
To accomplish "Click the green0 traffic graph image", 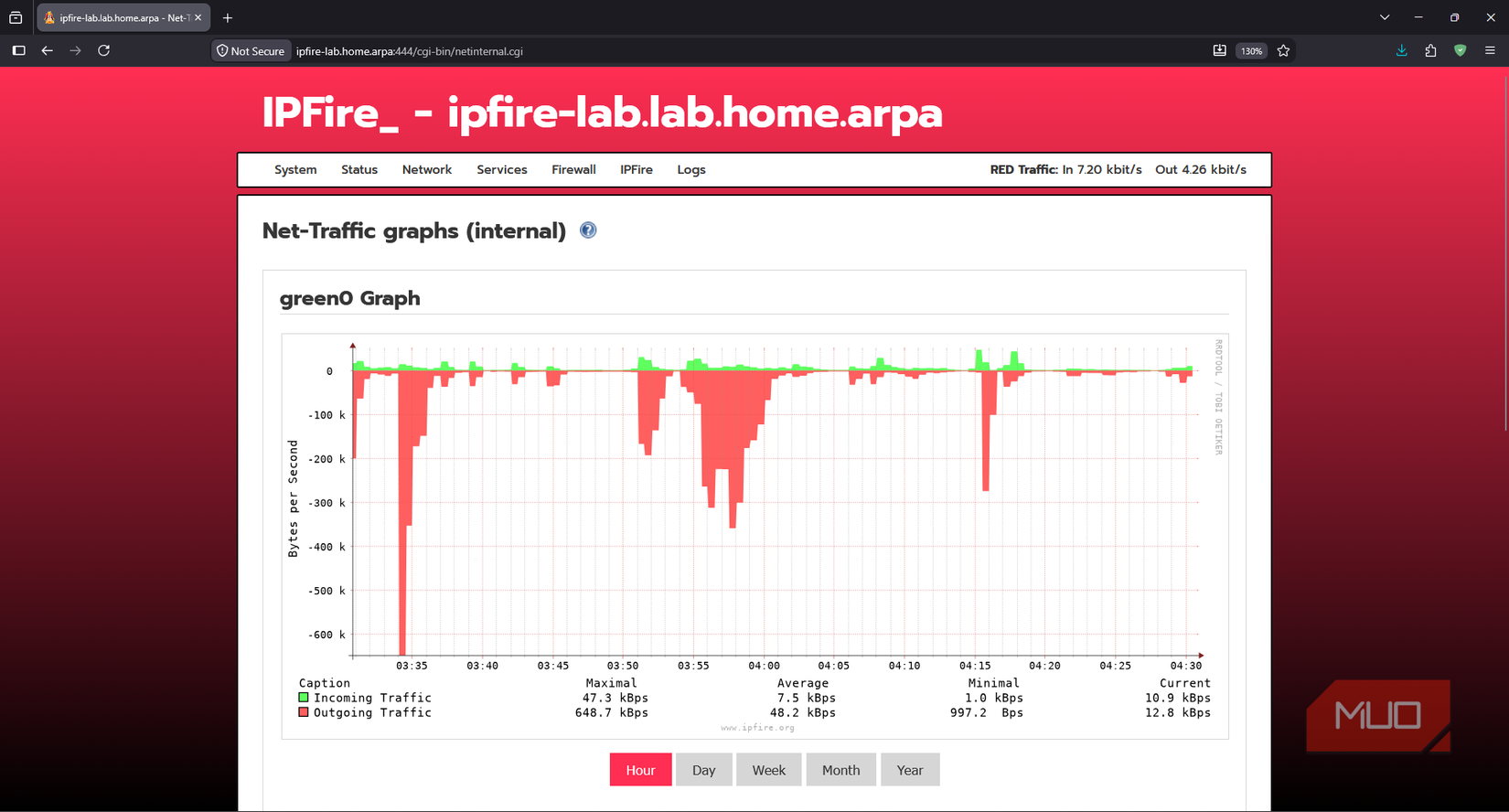I will 754,536.
